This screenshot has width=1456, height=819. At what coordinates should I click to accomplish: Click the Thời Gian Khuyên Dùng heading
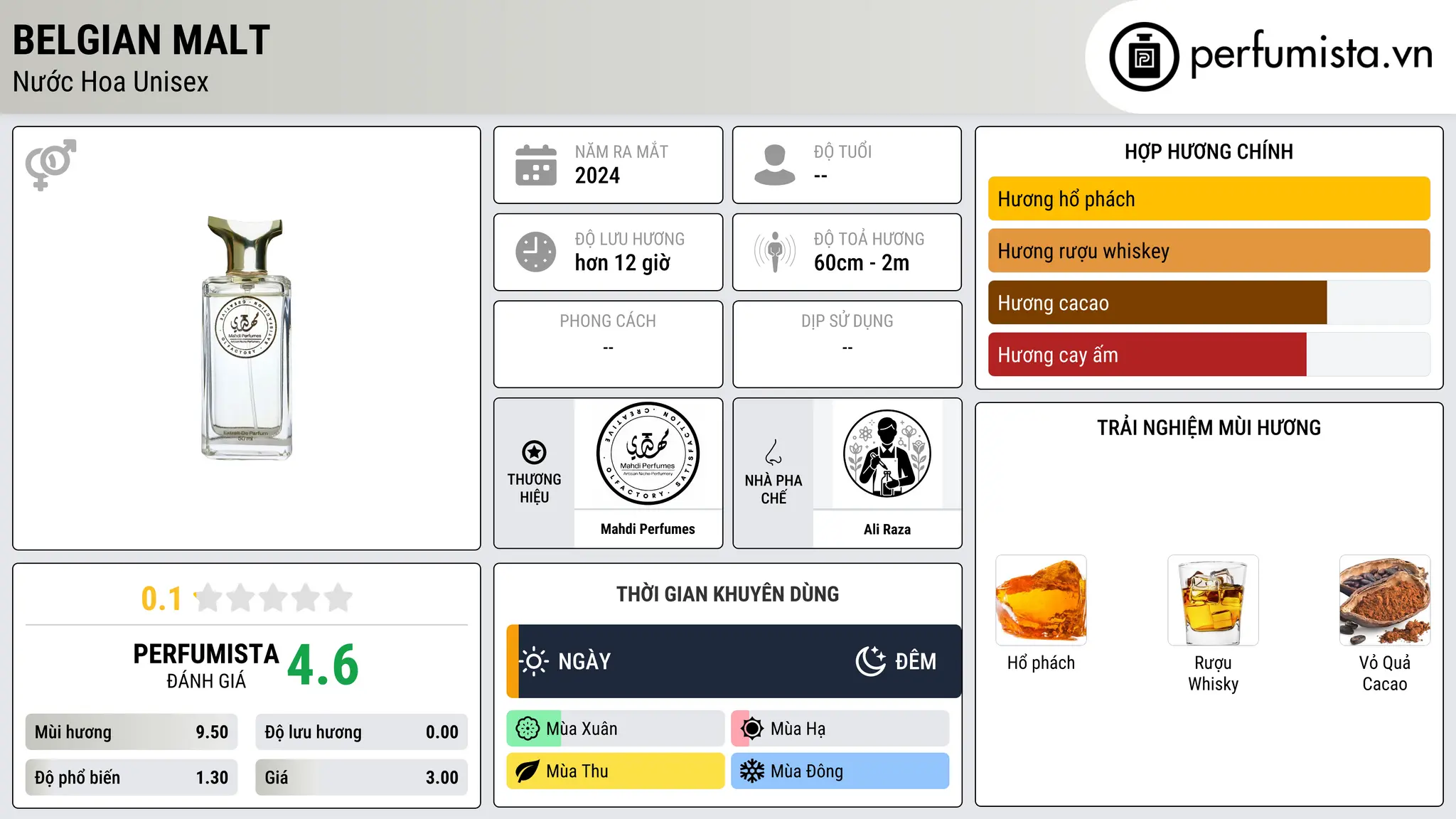pos(728,594)
